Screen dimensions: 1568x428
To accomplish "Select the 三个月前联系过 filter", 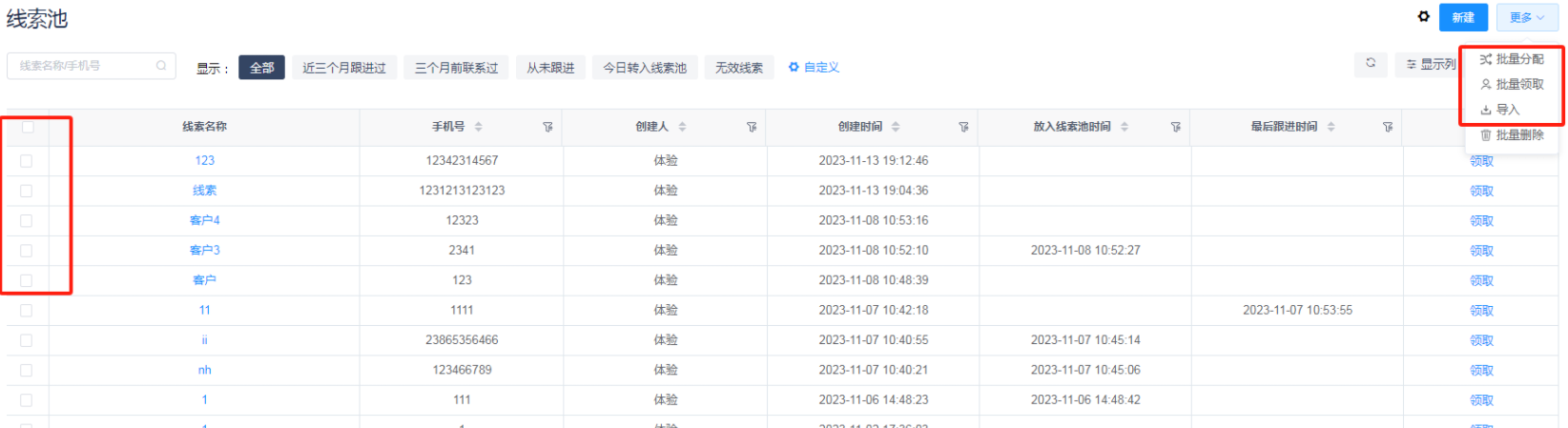I will [x=456, y=68].
